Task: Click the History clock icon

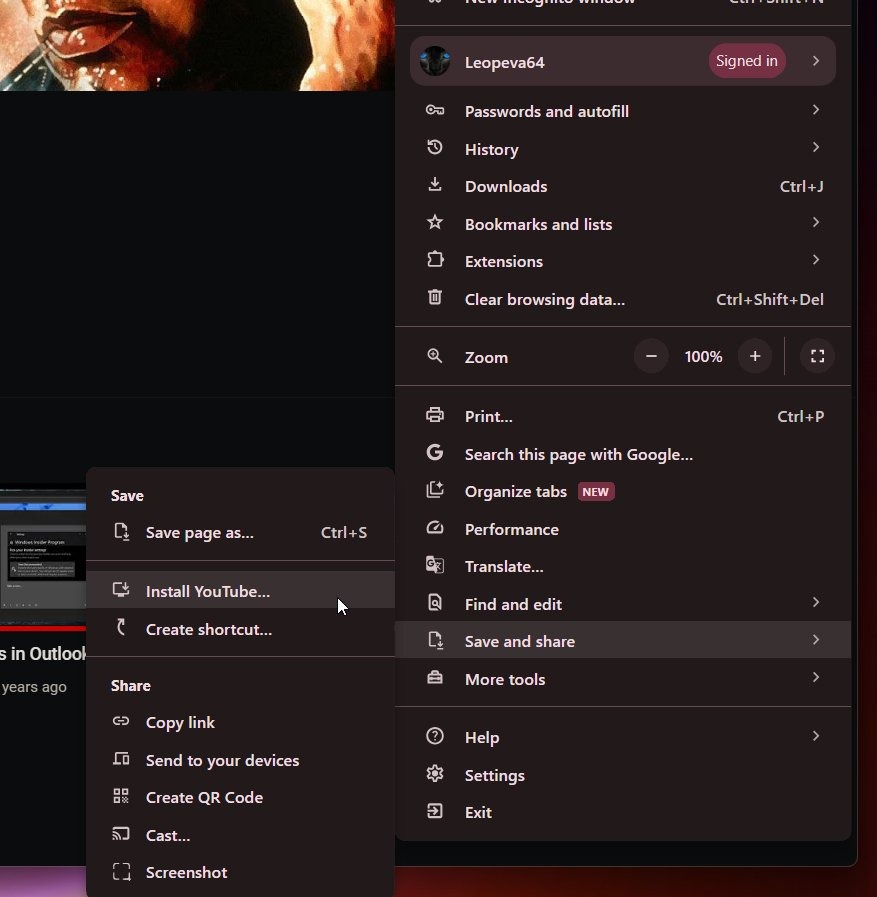Action: [x=435, y=148]
